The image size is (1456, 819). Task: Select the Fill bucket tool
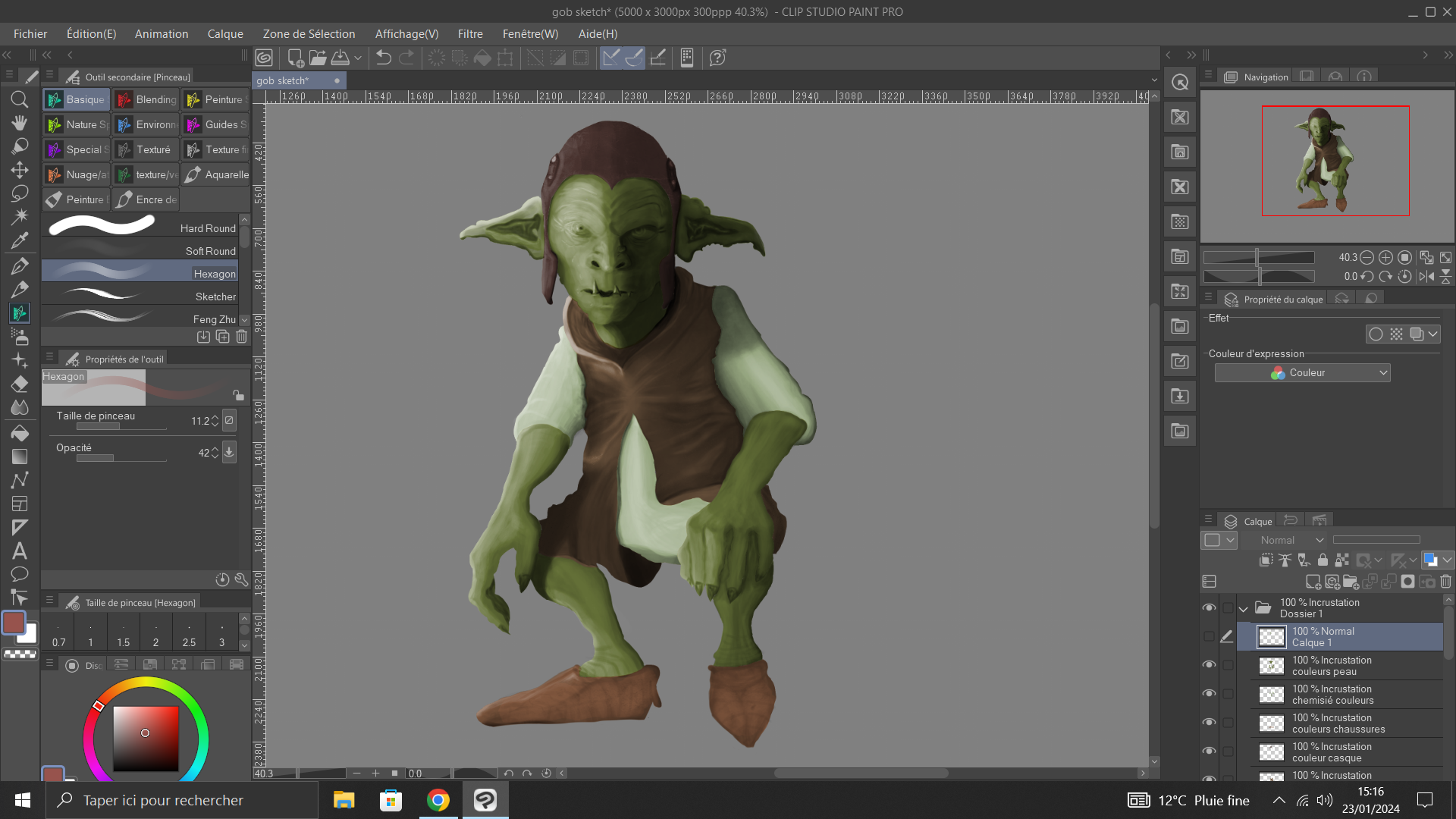20,433
